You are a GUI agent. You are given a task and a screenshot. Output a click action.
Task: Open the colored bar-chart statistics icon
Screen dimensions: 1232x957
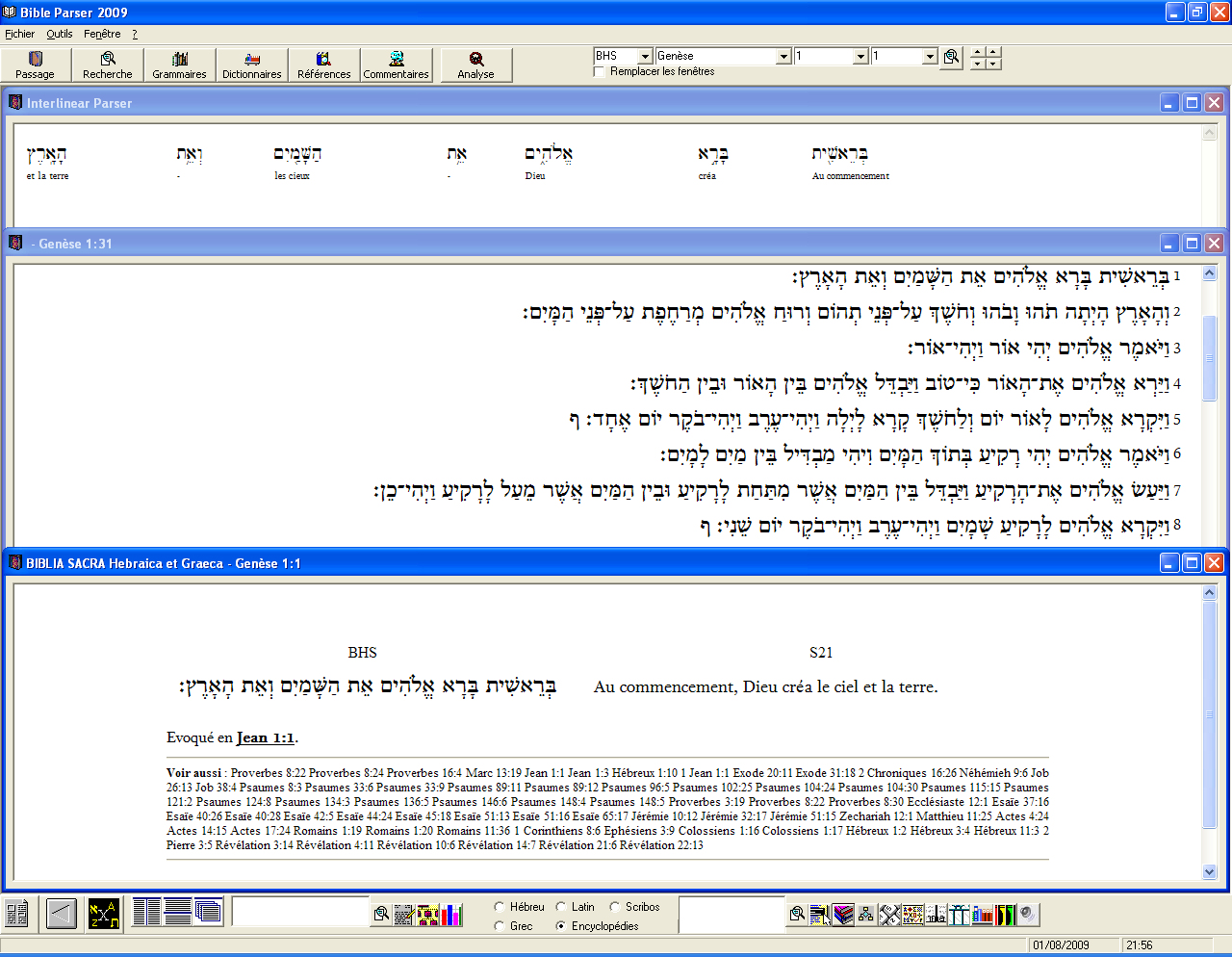(x=452, y=914)
